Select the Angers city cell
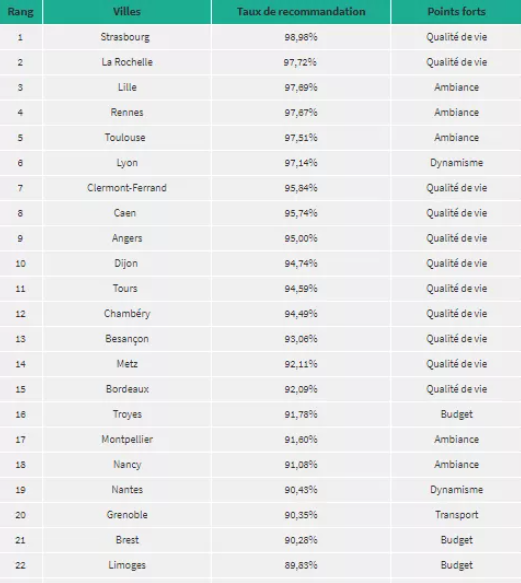This screenshot has height=583, width=521. click(127, 238)
